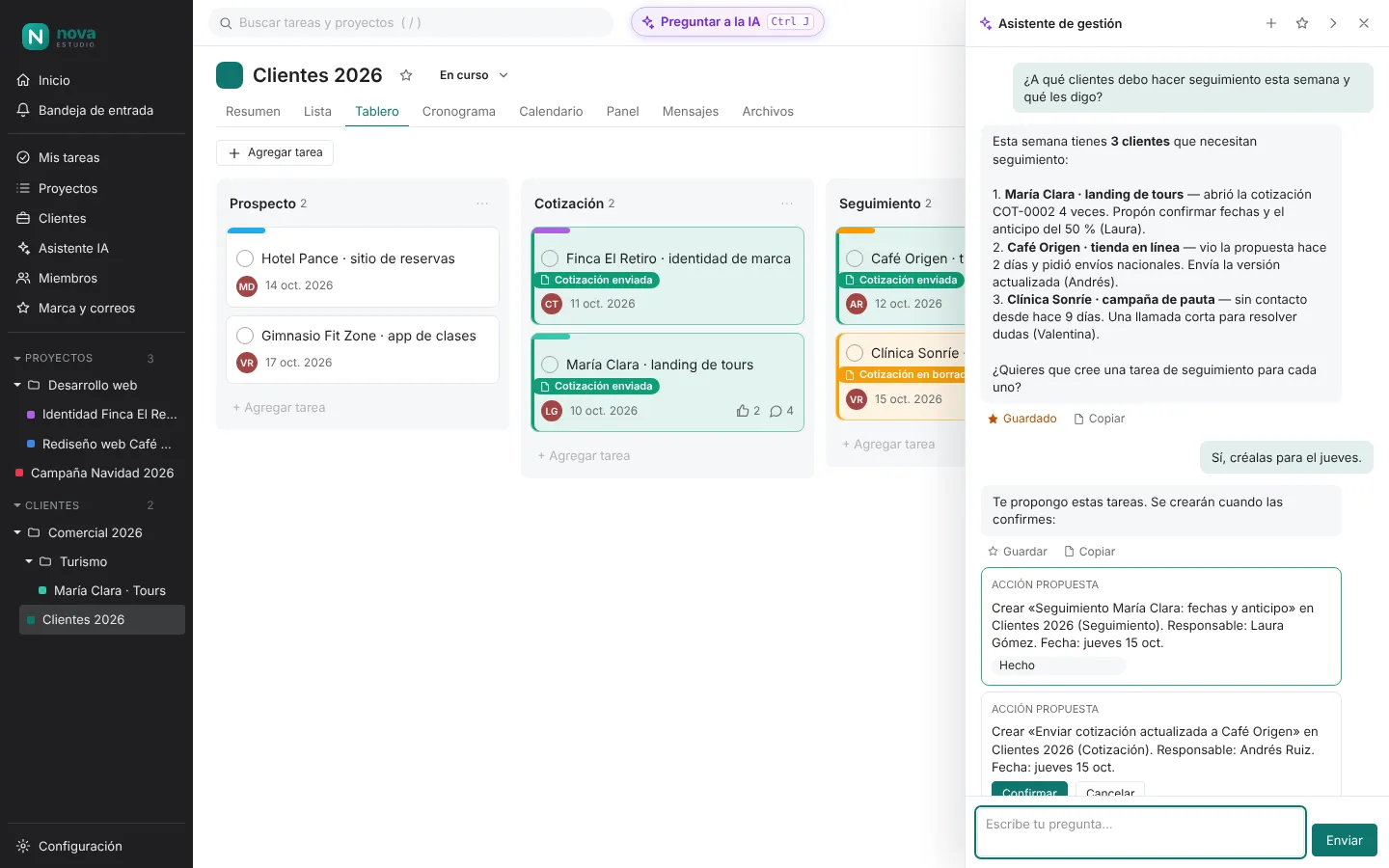Collapse assistant panel with right chevron
The height and width of the screenshot is (868, 1389).
click(x=1333, y=23)
